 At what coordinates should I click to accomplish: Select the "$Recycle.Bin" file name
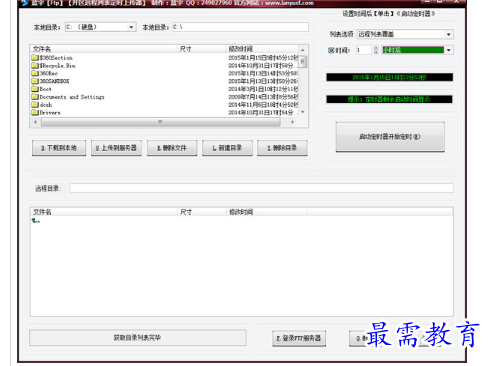tap(58, 66)
